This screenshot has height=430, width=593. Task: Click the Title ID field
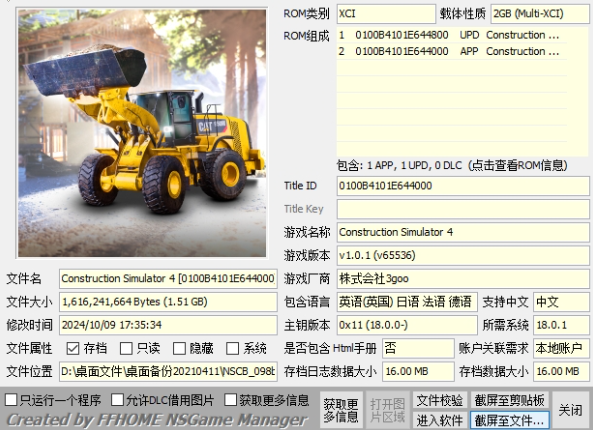click(x=463, y=186)
